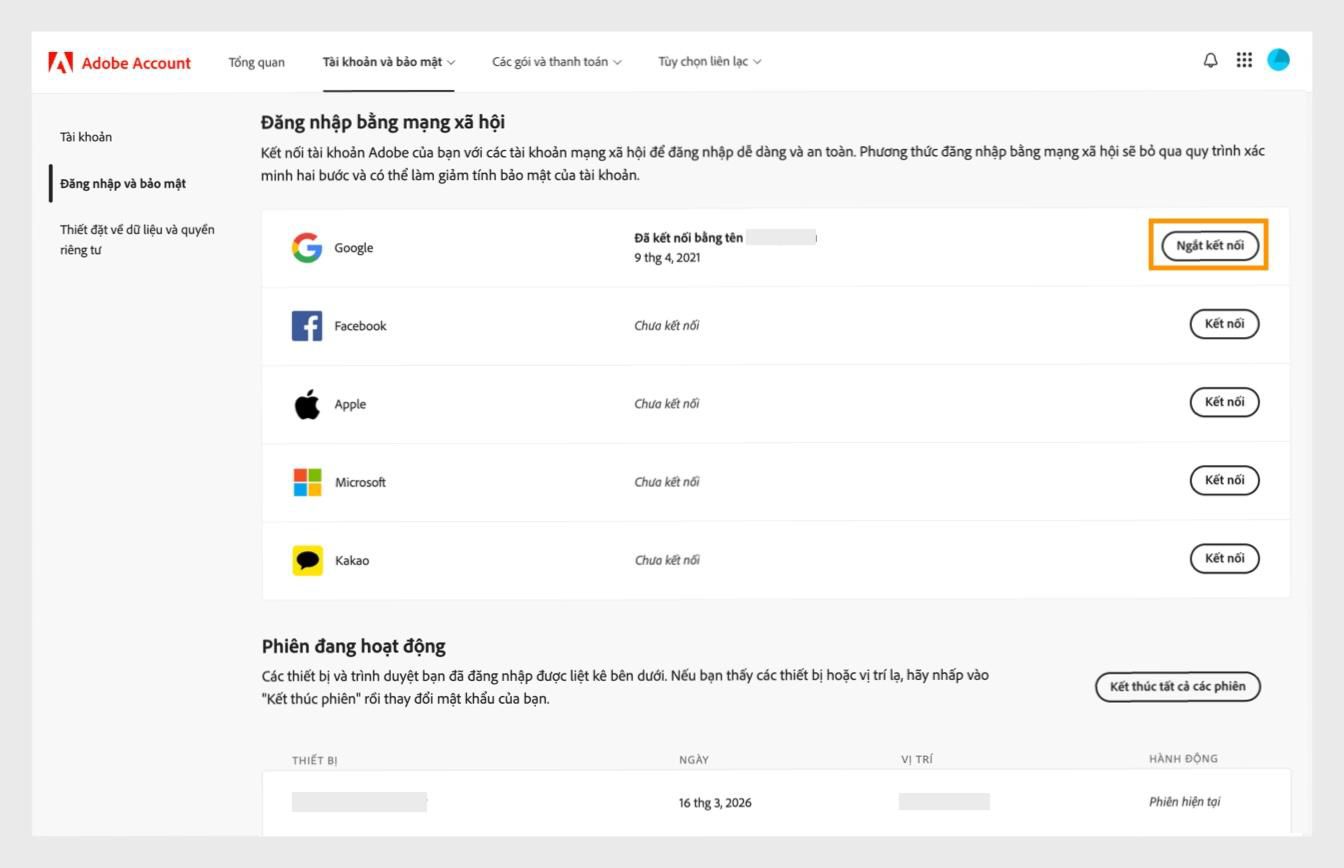Click the Phiên đang hoạt động heading
Viewport: 1344px width, 868px height.
coord(354,646)
